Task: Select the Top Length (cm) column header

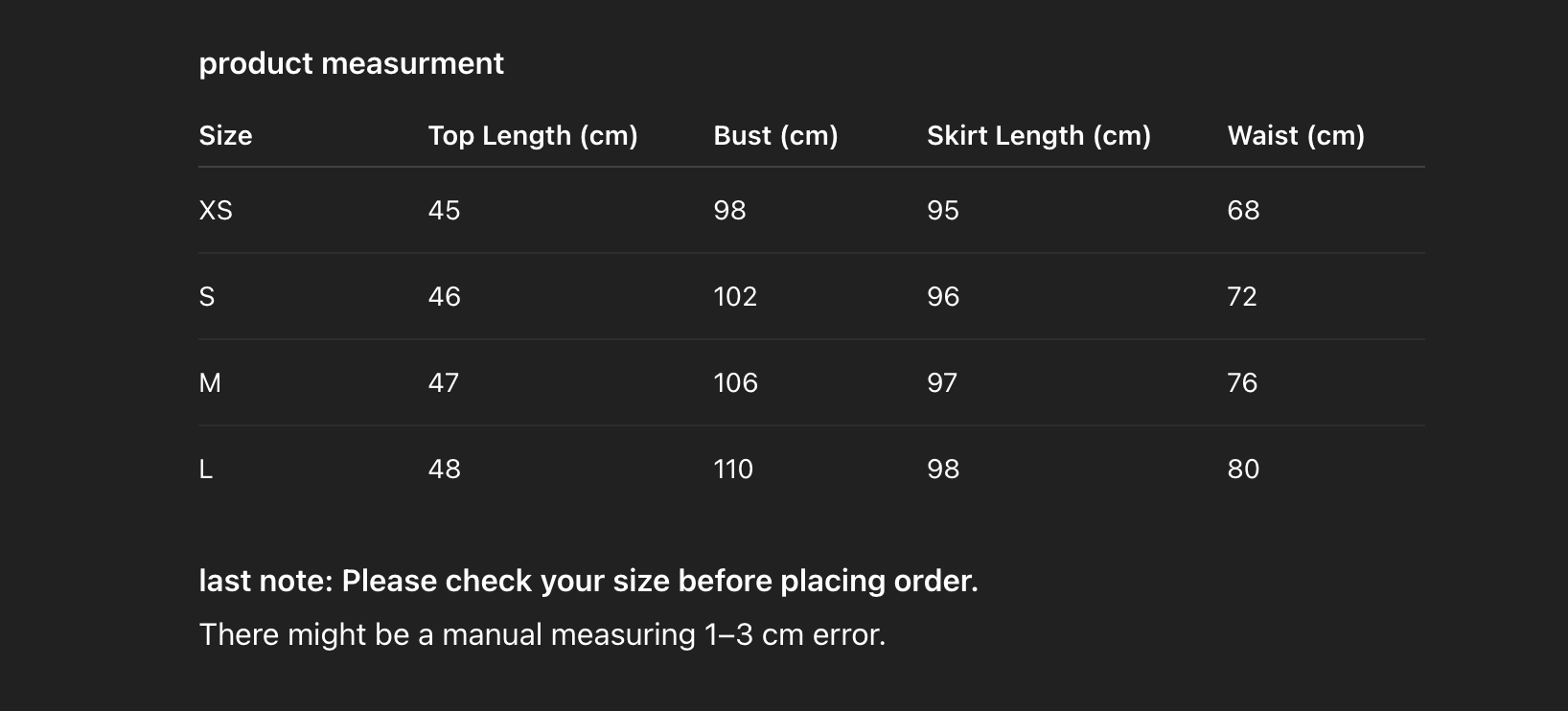Action: (532, 135)
